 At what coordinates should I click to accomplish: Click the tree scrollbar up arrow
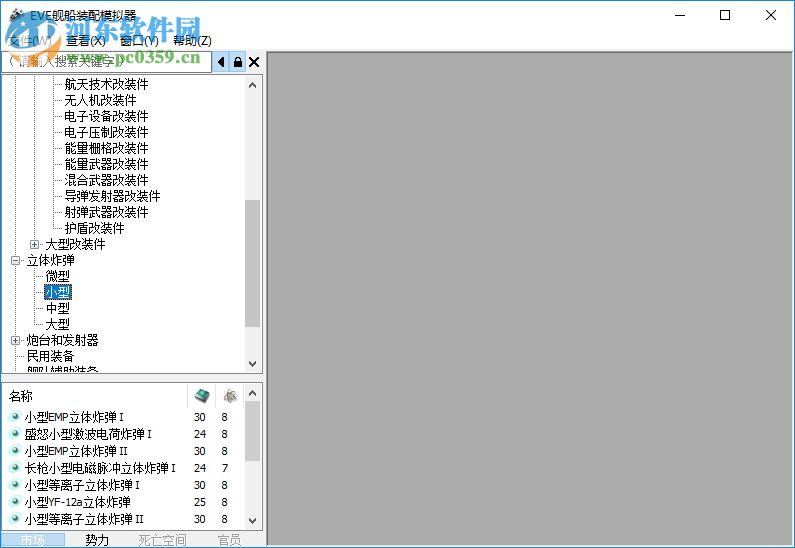click(252, 85)
